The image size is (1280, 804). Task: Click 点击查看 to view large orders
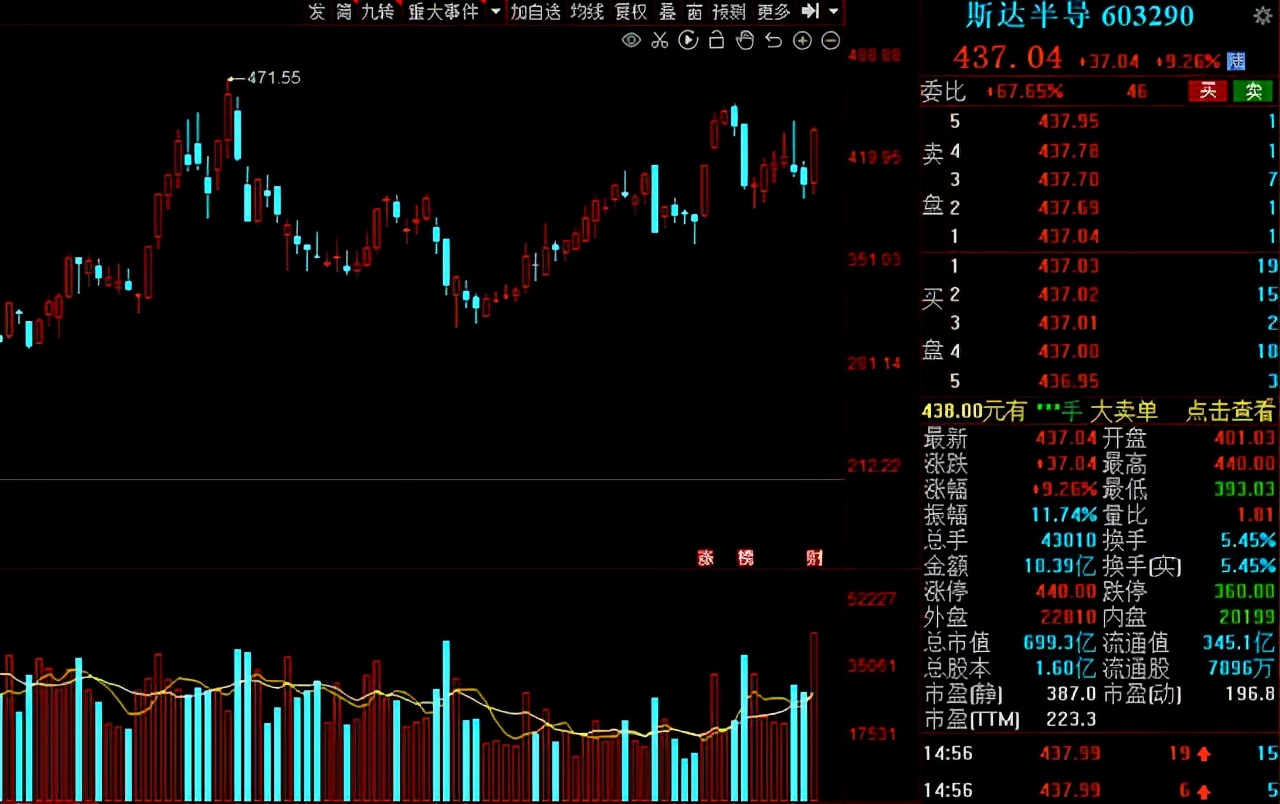tap(1230, 410)
